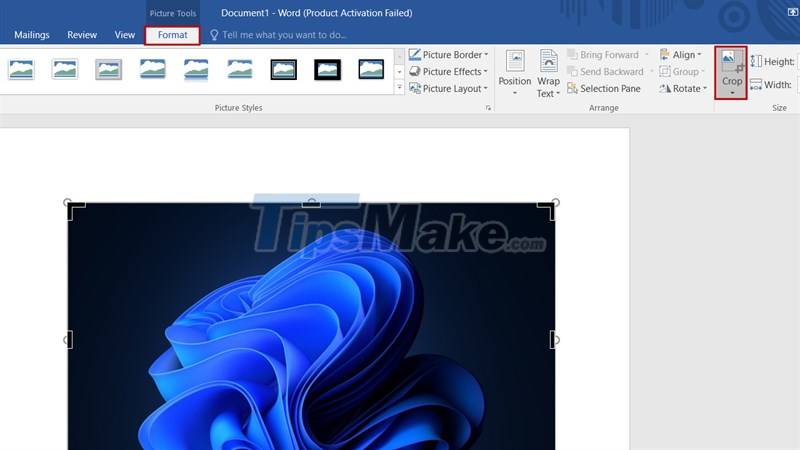The width and height of the screenshot is (800, 450).
Task: Open the Align dropdown
Action: click(x=681, y=55)
